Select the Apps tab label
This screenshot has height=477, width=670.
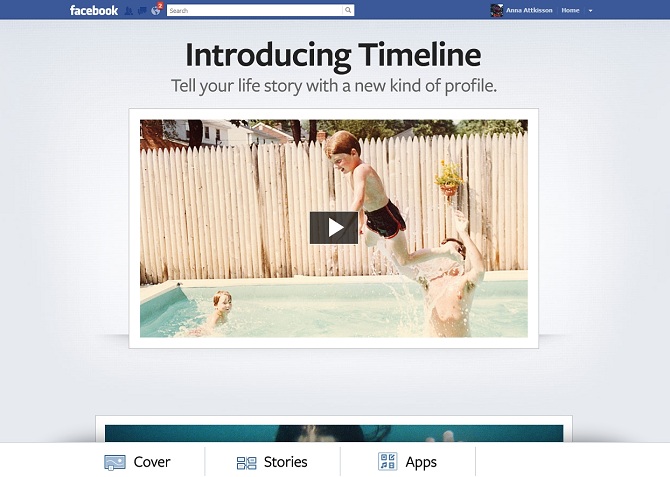tap(421, 462)
